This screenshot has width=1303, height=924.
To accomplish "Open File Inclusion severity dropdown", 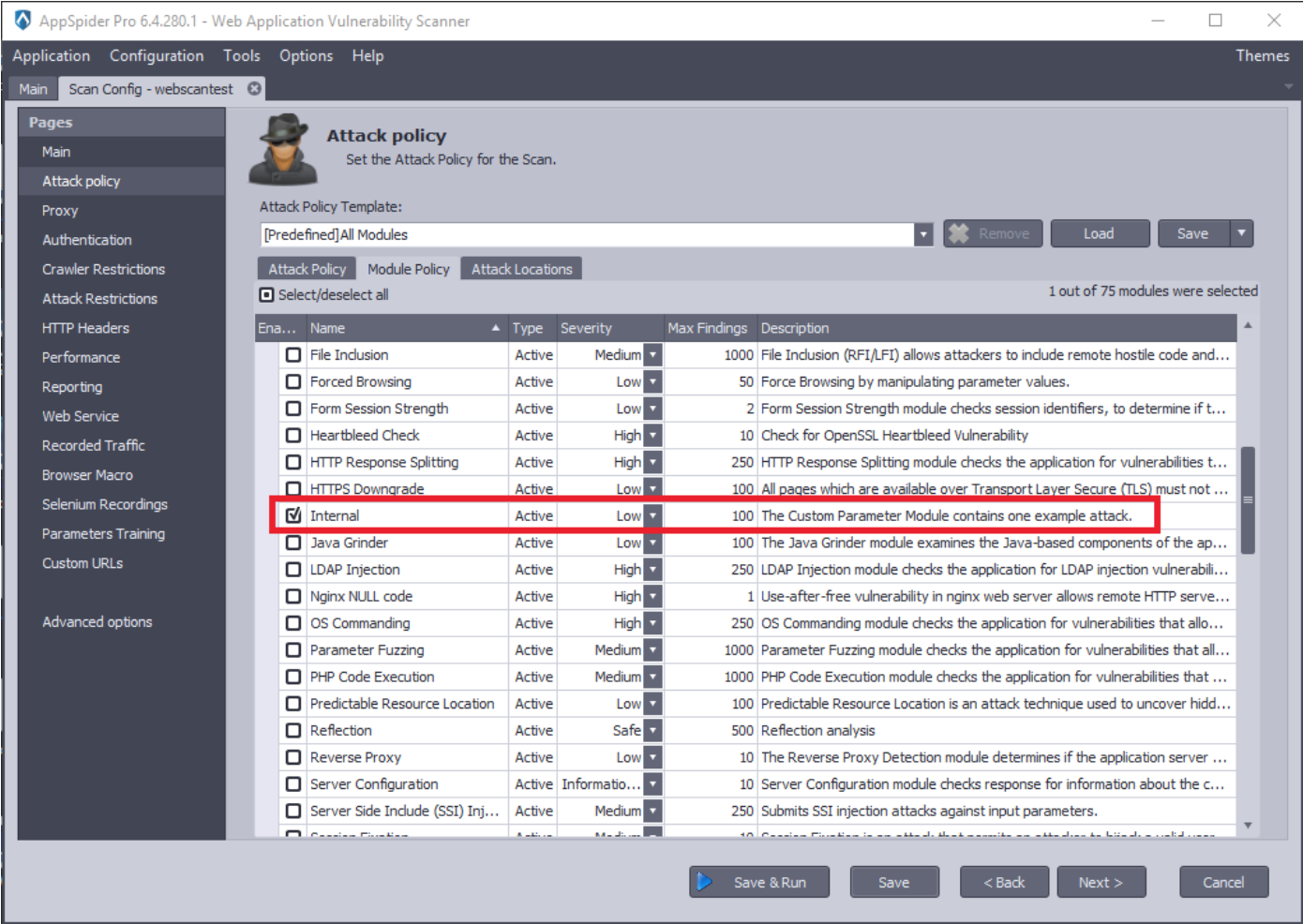I will point(652,355).
